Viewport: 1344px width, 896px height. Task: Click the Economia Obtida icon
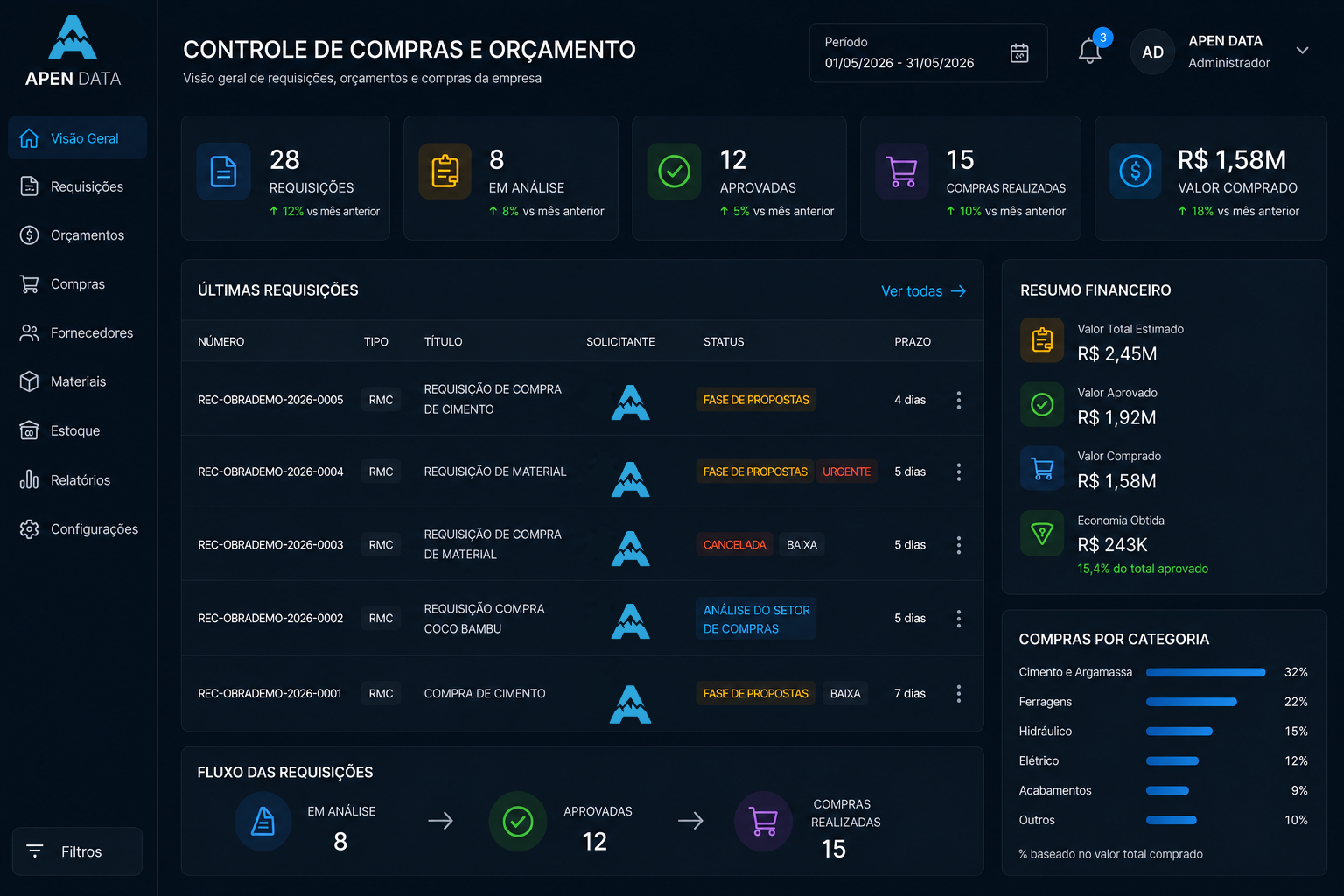pyautogui.click(x=1042, y=533)
